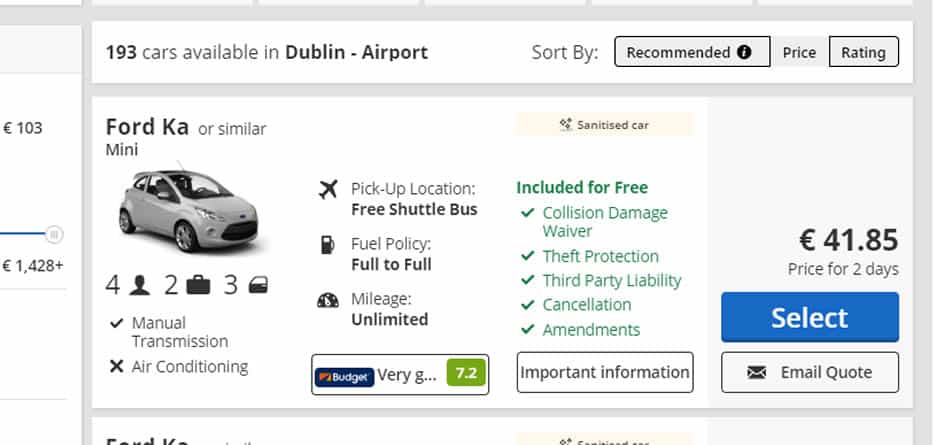Viewport: 935px width, 445px height.
Task: Sort results by Rating
Action: (x=863, y=52)
